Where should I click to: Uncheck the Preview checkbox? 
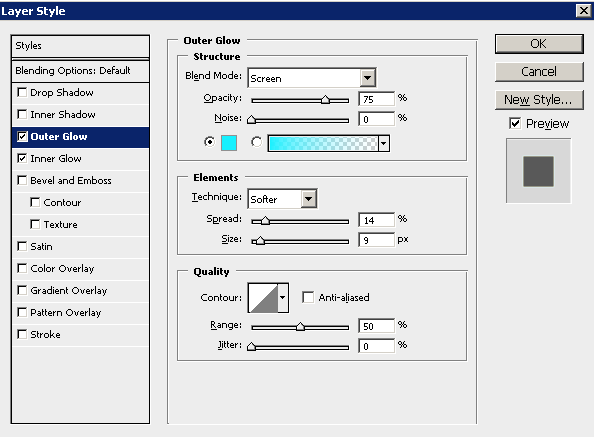[x=515, y=123]
